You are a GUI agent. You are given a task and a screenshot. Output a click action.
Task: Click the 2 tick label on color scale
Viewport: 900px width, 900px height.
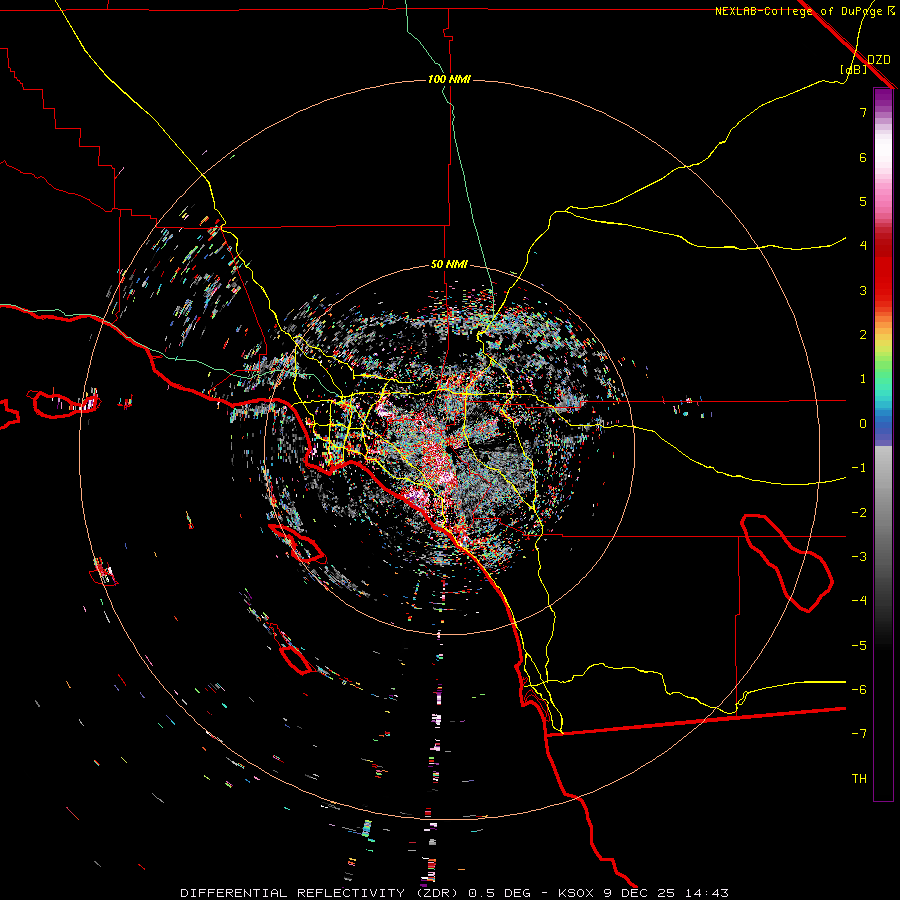(x=863, y=335)
